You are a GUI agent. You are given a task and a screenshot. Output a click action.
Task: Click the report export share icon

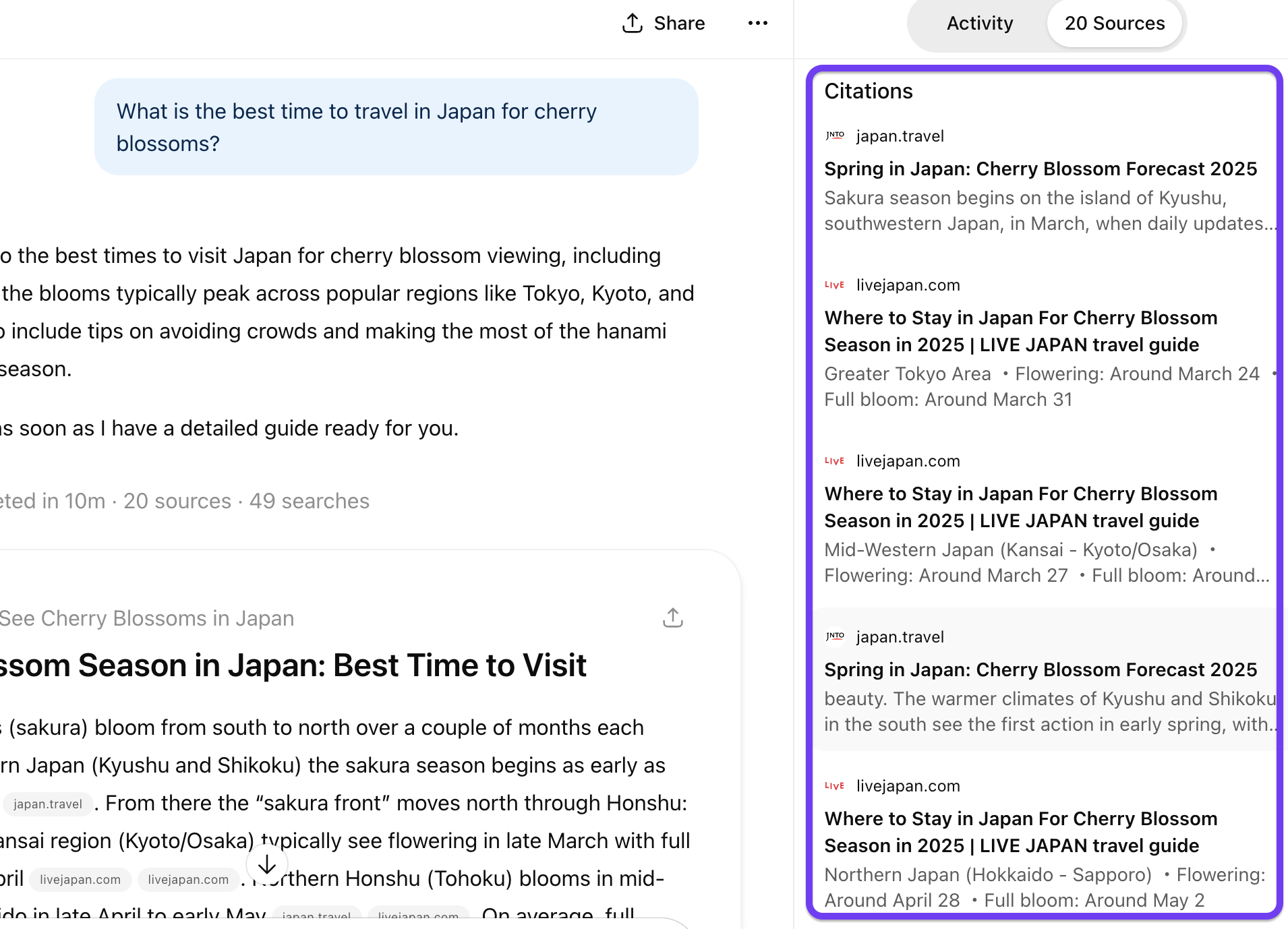(672, 618)
